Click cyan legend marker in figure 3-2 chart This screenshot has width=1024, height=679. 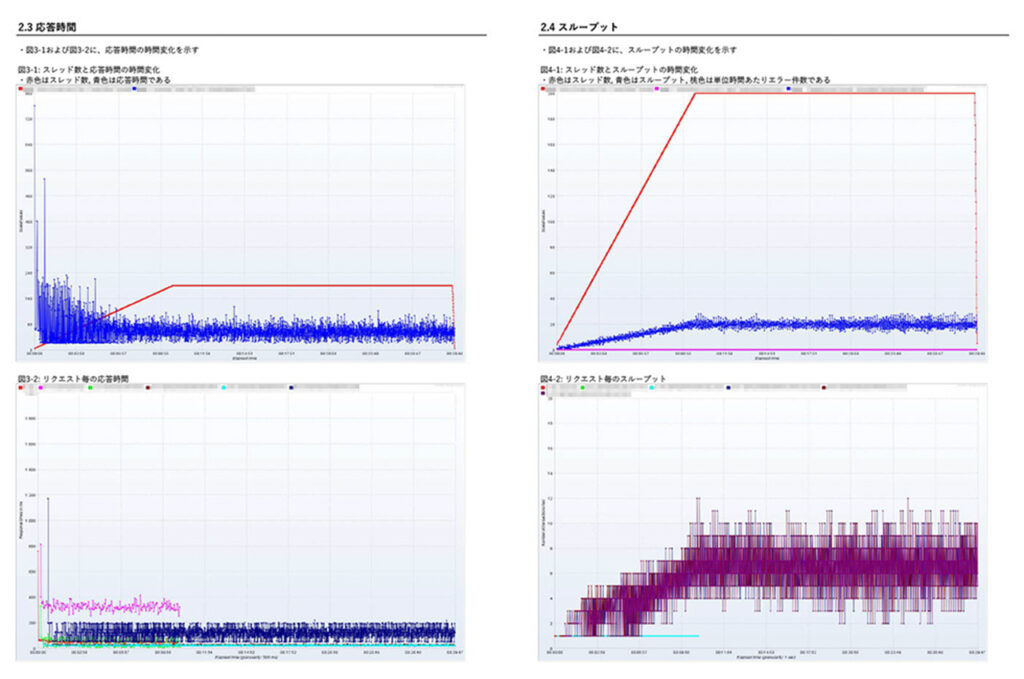pyautogui.click(x=225, y=387)
